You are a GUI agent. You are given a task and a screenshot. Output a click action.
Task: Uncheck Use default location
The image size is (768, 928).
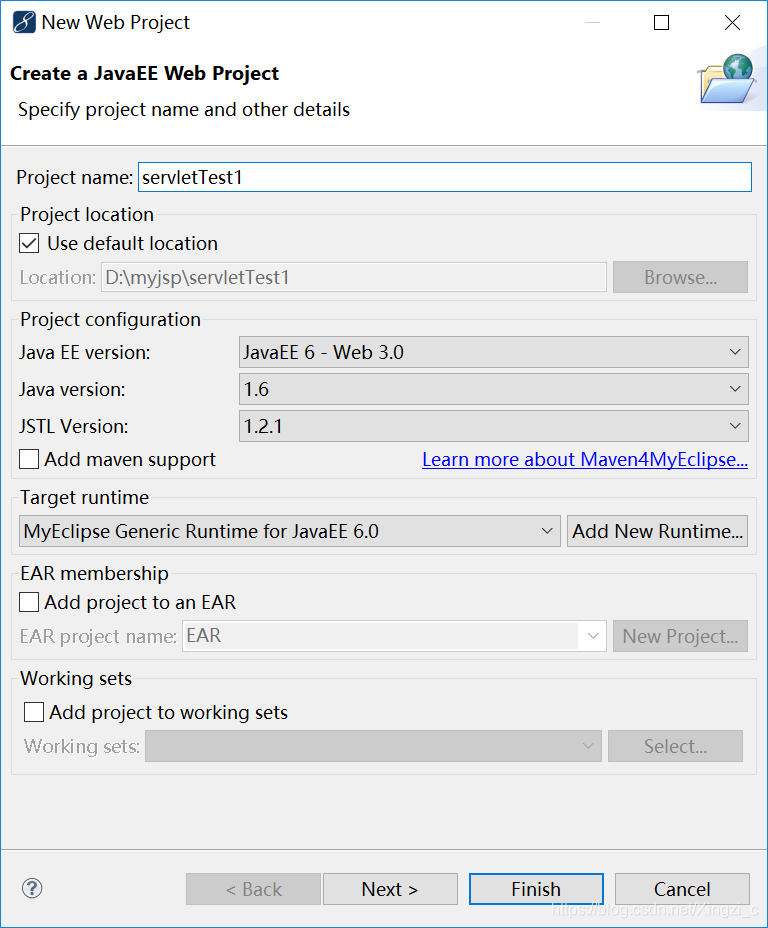pyautogui.click(x=29, y=243)
